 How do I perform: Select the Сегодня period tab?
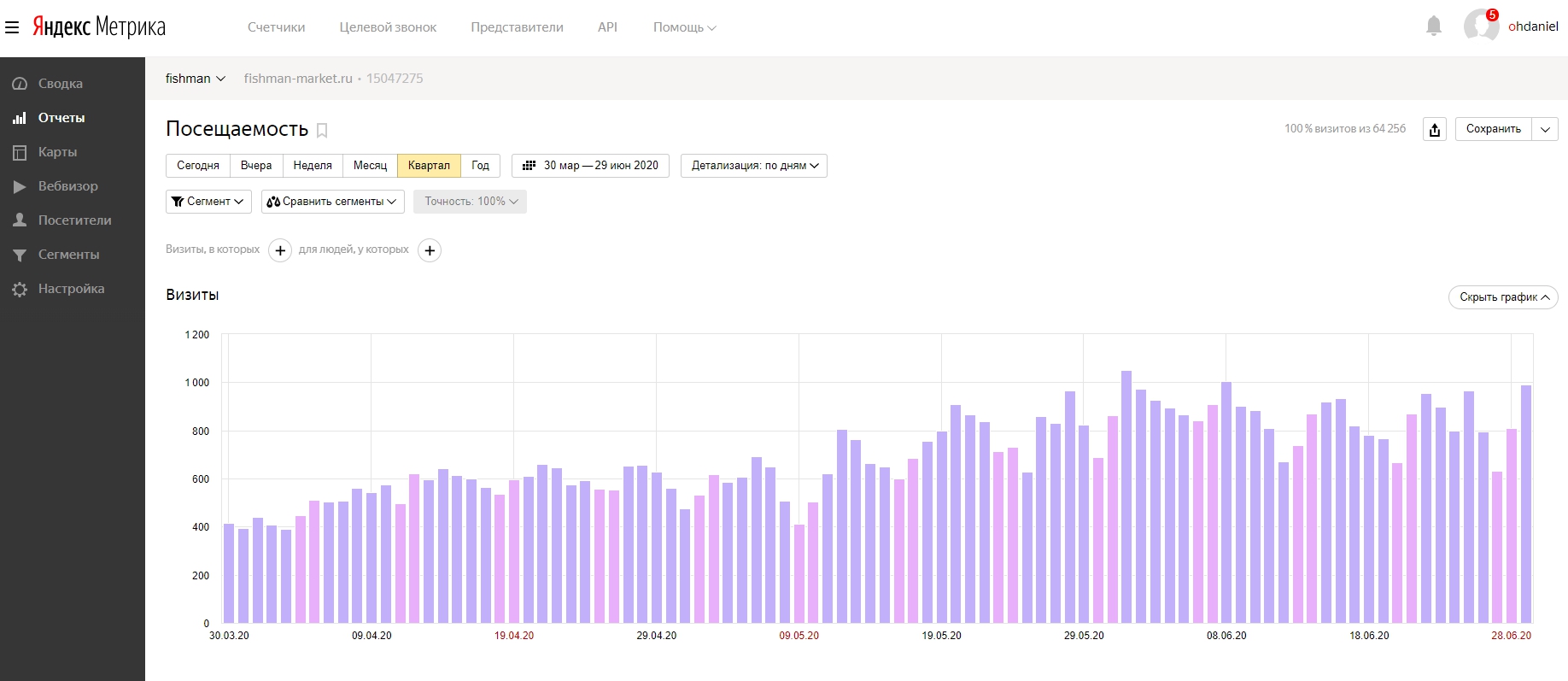coord(198,166)
